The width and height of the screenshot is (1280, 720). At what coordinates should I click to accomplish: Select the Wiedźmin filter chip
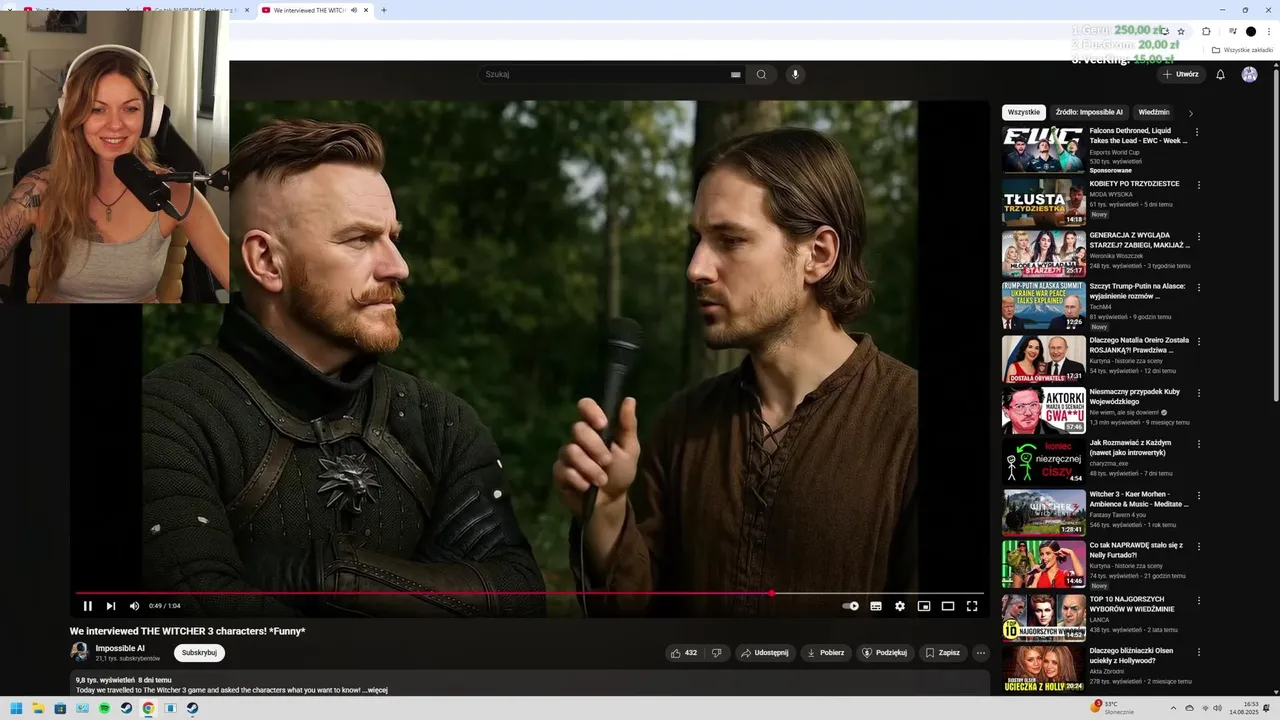point(1154,113)
